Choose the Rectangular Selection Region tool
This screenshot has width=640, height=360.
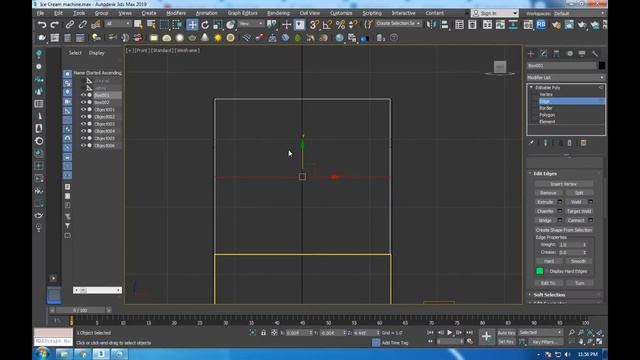point(164,25)
